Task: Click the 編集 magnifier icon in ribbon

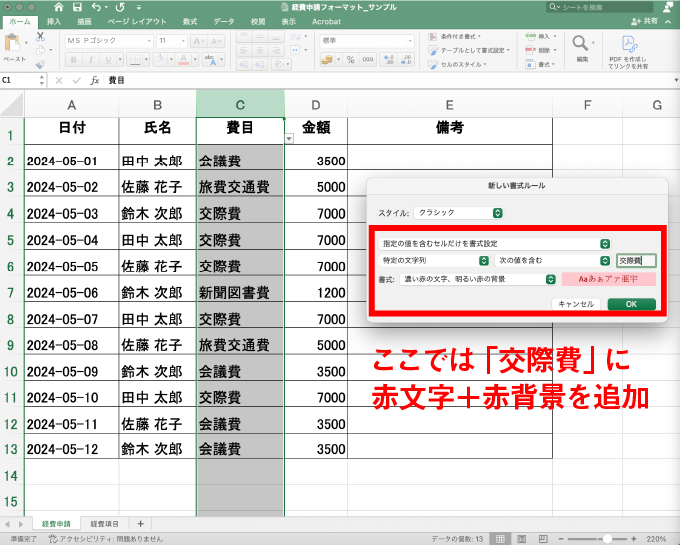Action: (x=582, y=44)
